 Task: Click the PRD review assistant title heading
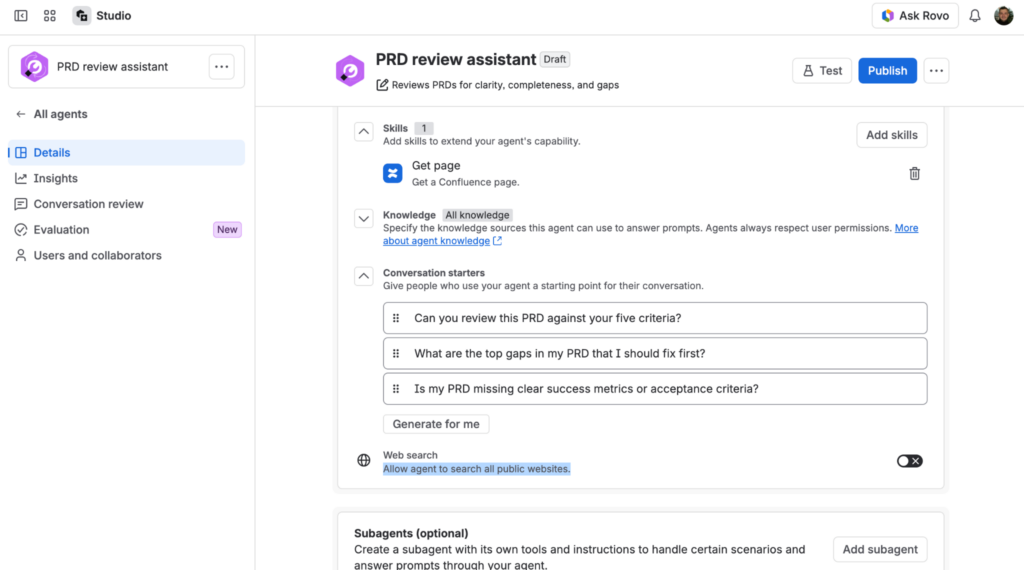tap(456, 59)
